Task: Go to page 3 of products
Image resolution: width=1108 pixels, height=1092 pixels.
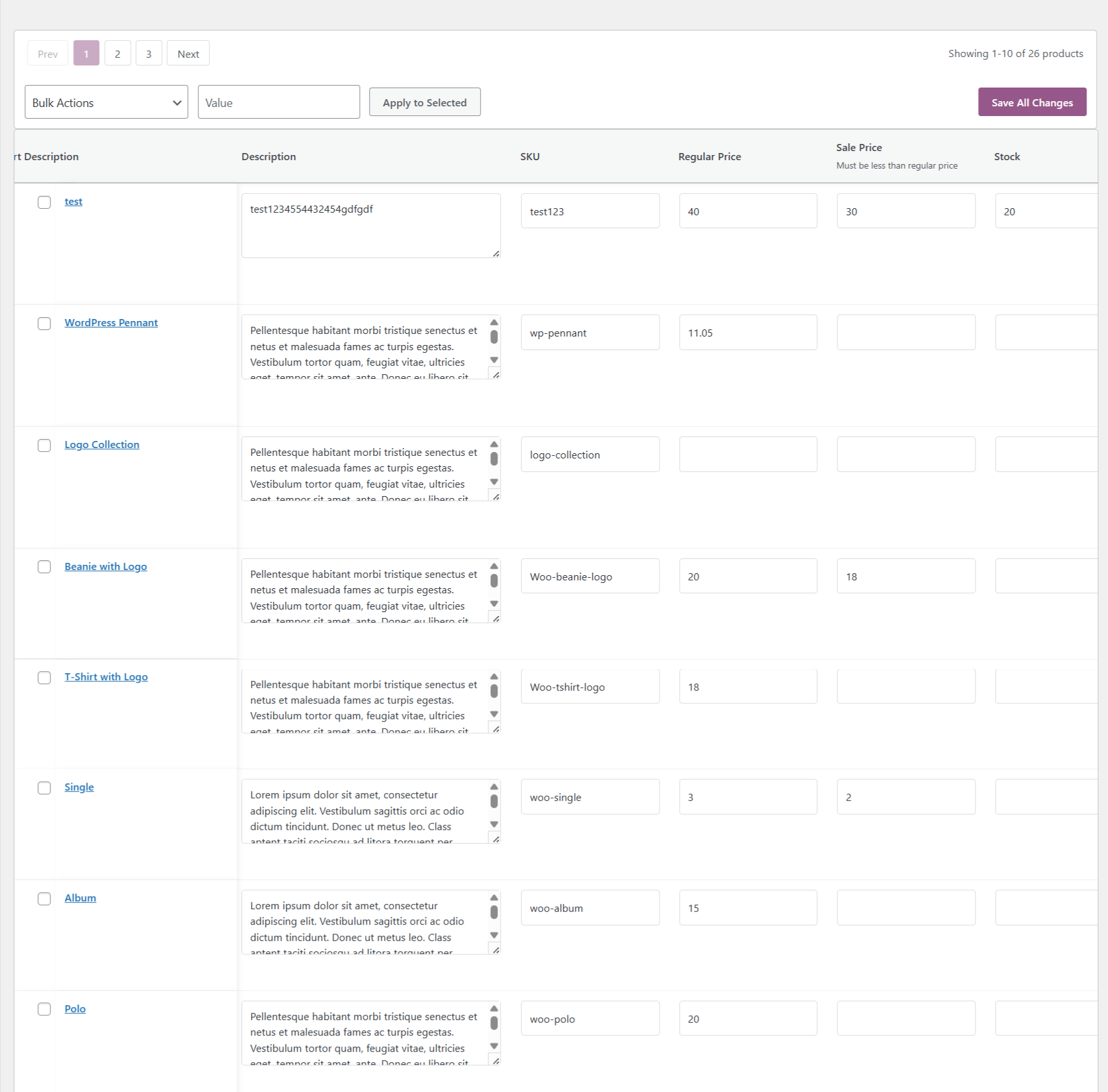Action: [x=149, y=54]
